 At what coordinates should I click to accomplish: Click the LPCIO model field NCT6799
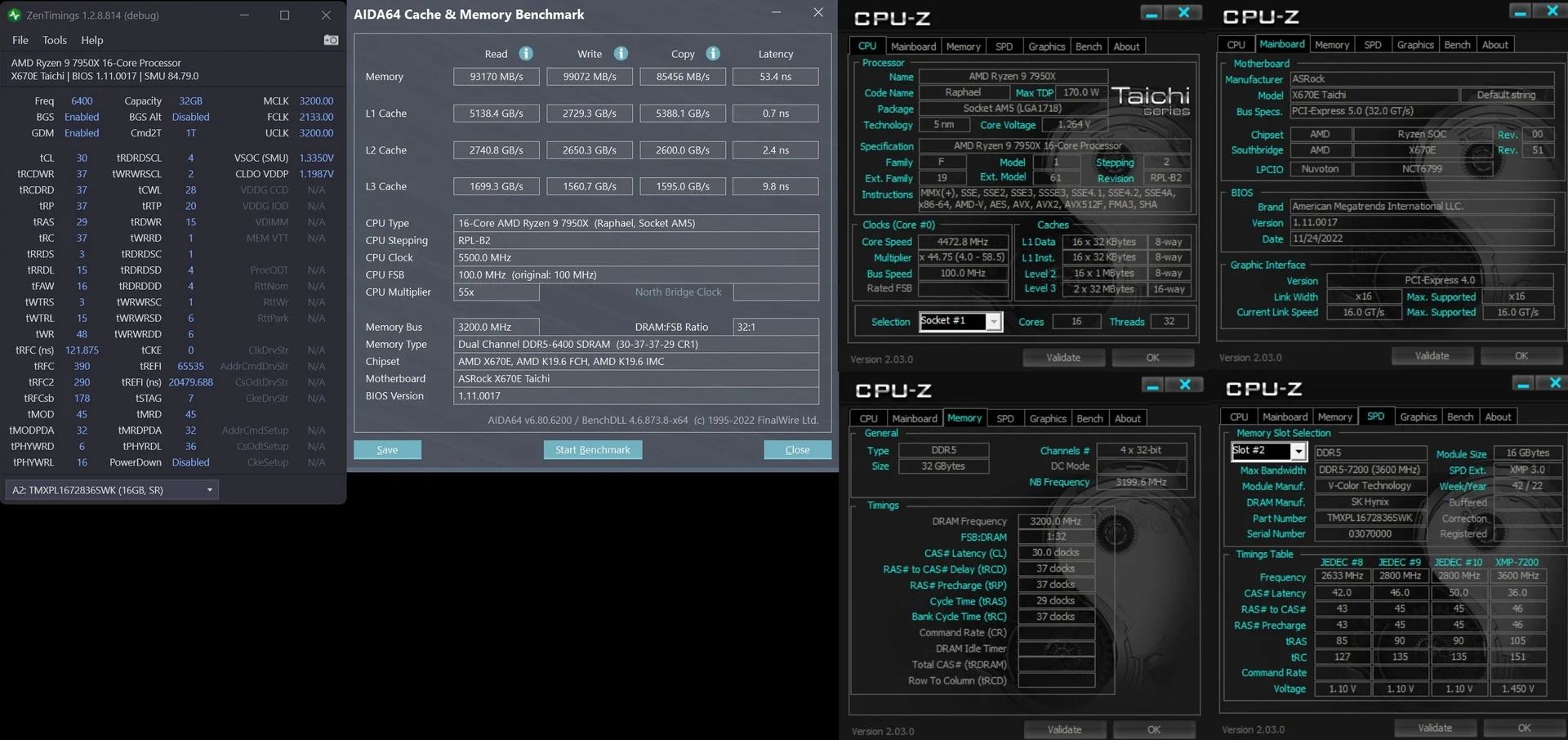[x=1422, y=169]
